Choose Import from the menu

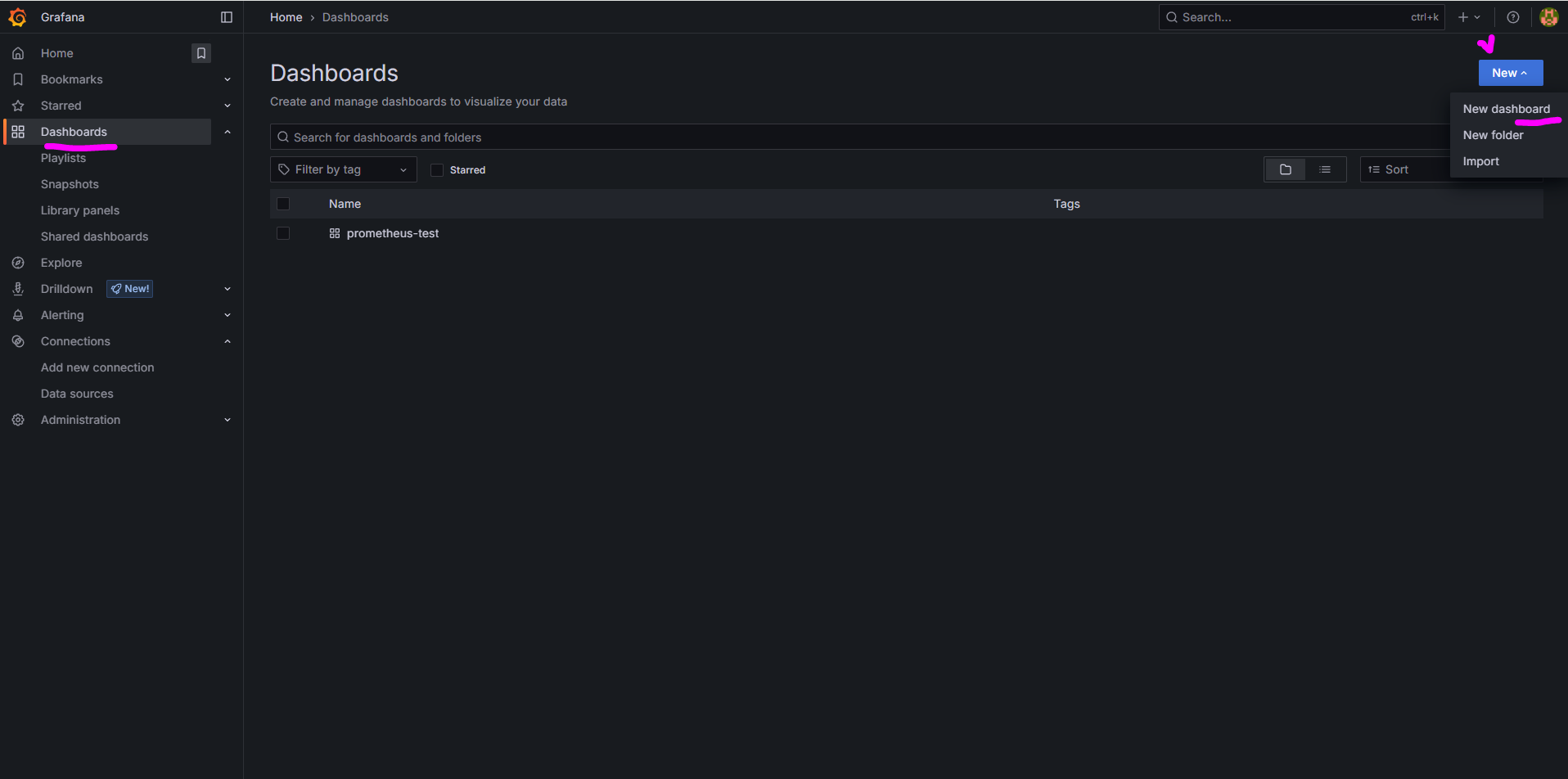pos(1481,161)
